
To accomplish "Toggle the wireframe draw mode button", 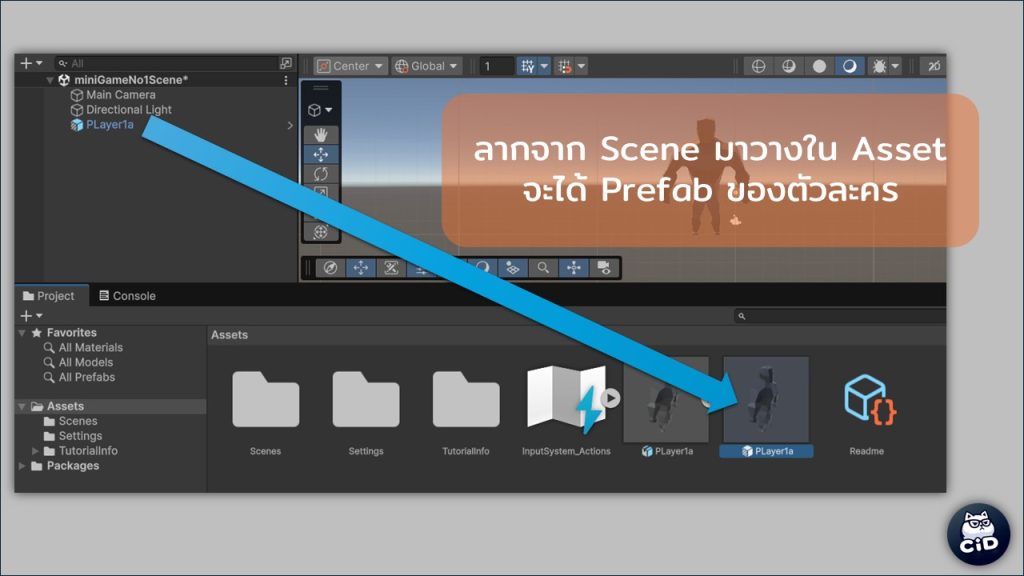I will pyautogui.click(x=759, y=66).
